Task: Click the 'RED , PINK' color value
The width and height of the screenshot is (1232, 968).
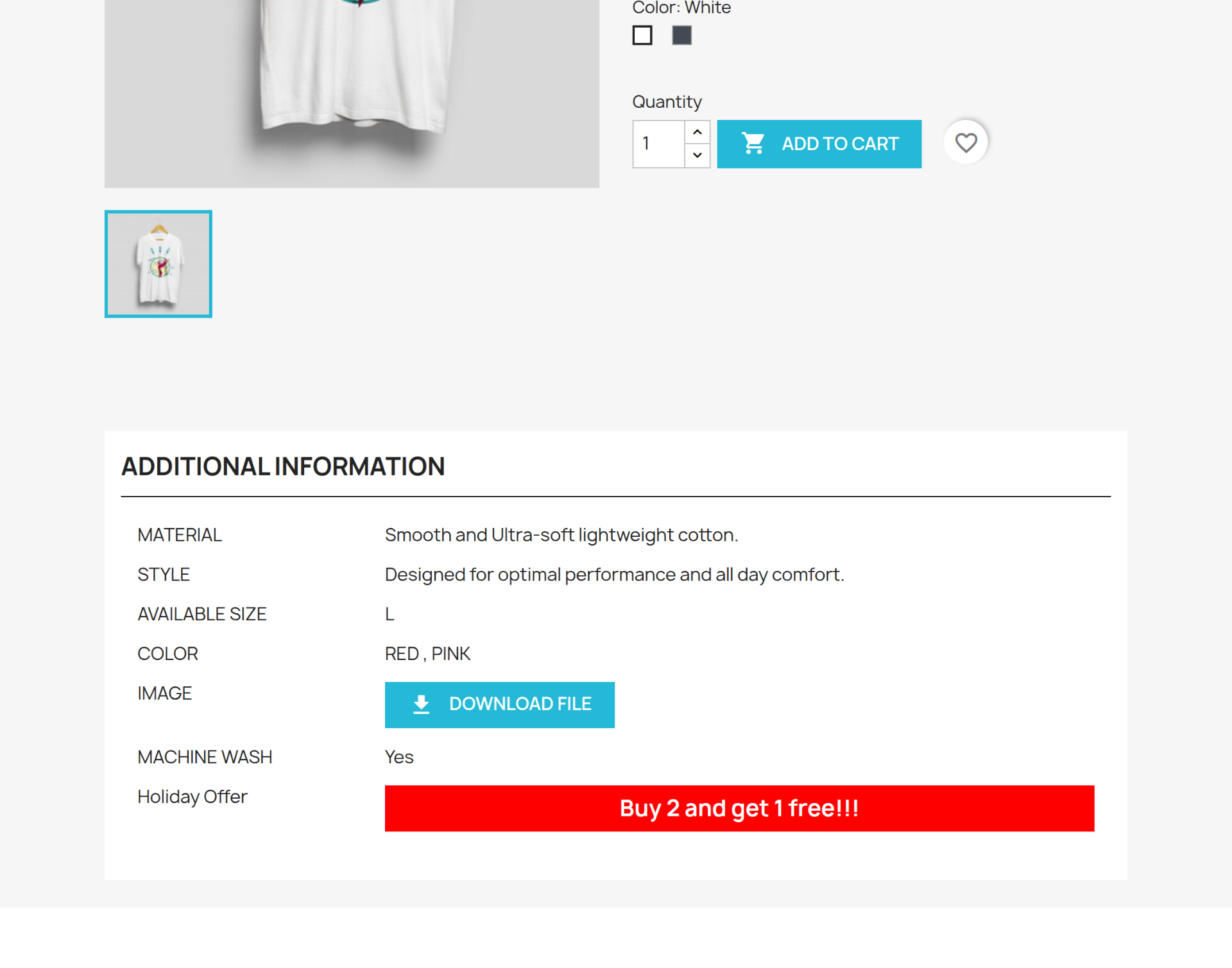Action: tap(427, 654)
